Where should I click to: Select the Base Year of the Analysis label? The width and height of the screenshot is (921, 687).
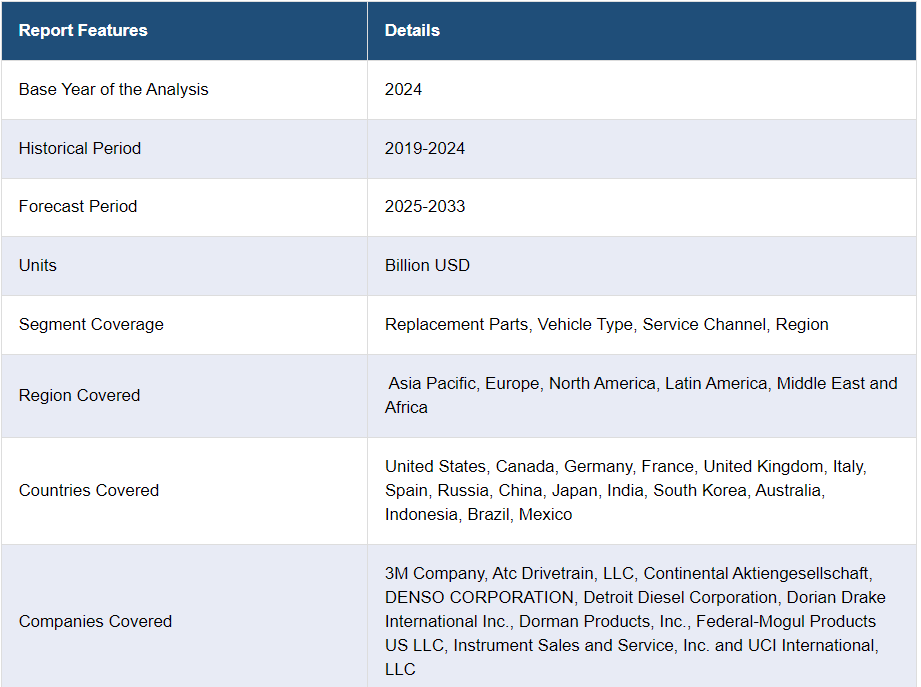[113, 89]
